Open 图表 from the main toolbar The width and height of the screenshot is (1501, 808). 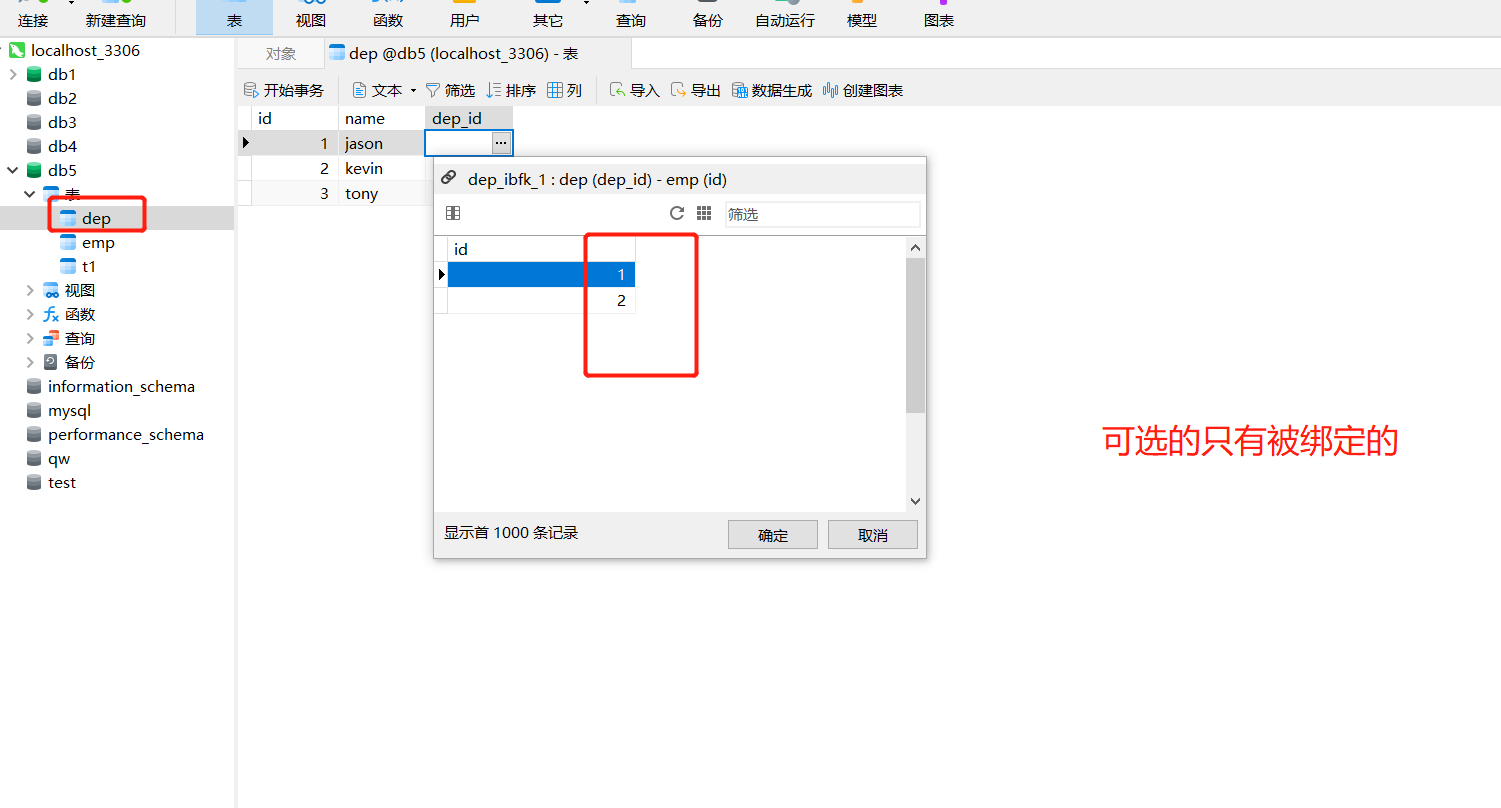(939, 17)
